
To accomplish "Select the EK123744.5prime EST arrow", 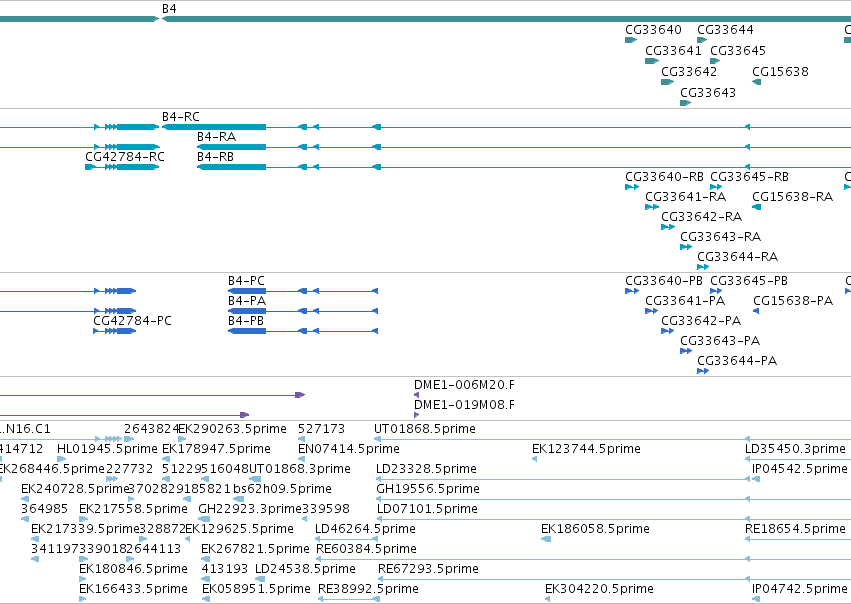I will pyautogui.click(x=535, y=459).
